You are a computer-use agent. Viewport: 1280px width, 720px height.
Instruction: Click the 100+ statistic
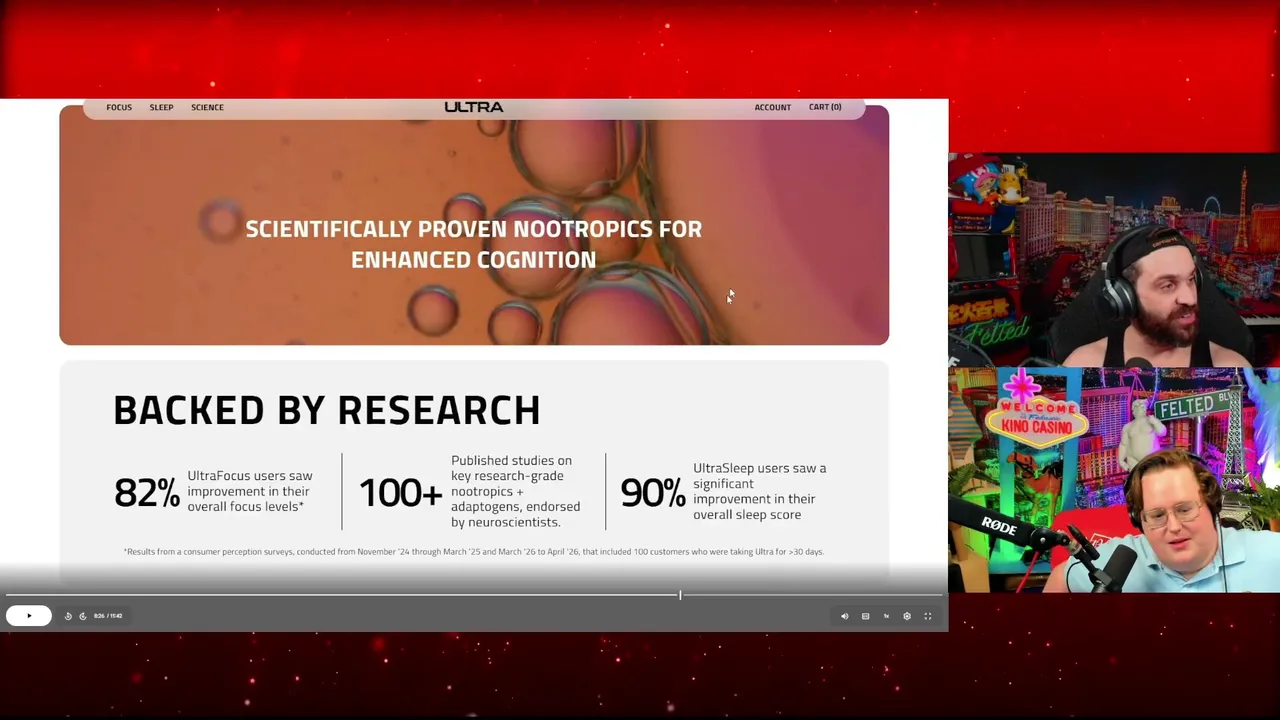pos(400,492)
